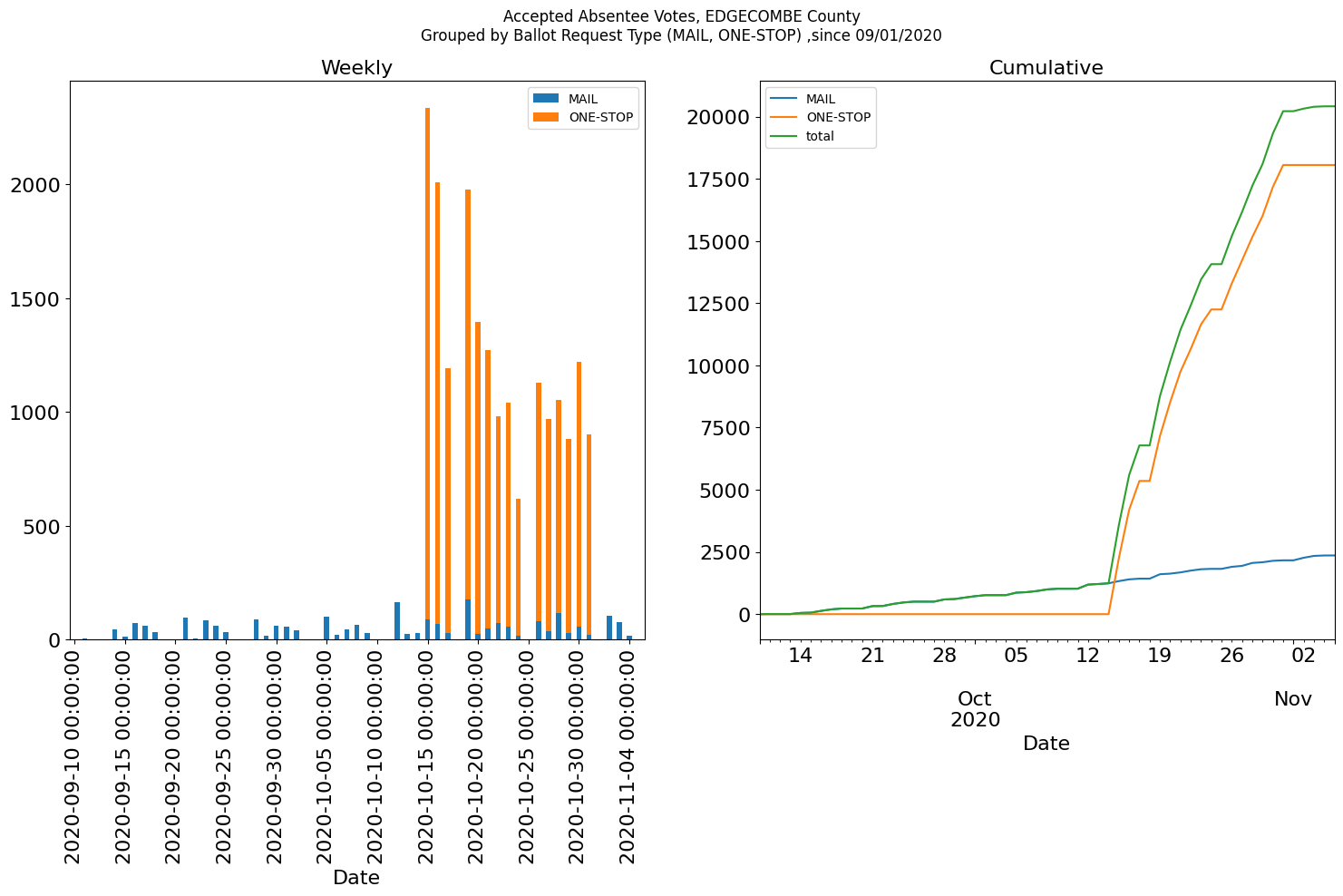Click the x-axis date label '2020-09-30 00:00:00'
Viewport: 1343px width, 896px height.
[x=276, y=755]
